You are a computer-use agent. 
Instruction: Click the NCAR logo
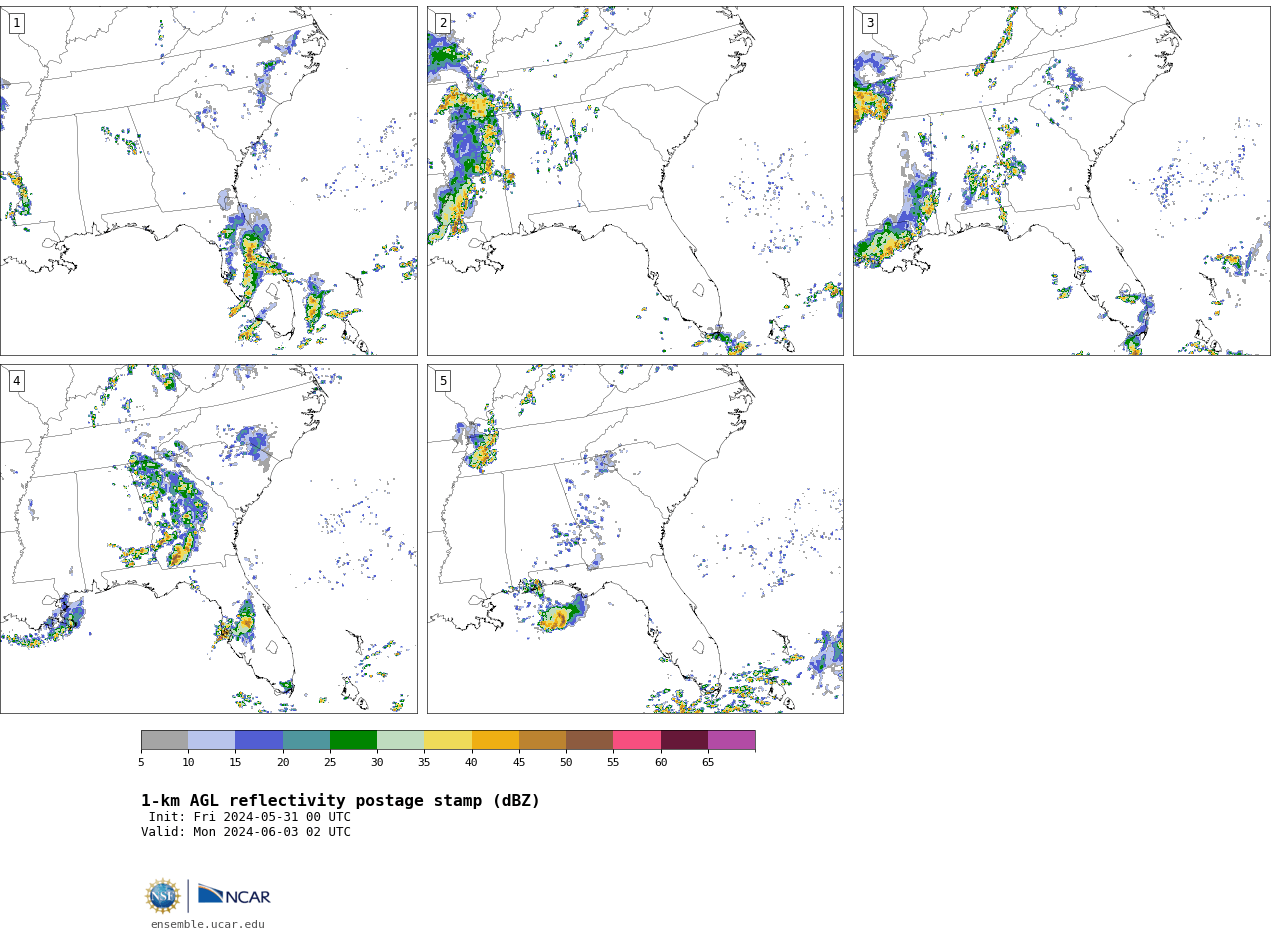(234, 895)
